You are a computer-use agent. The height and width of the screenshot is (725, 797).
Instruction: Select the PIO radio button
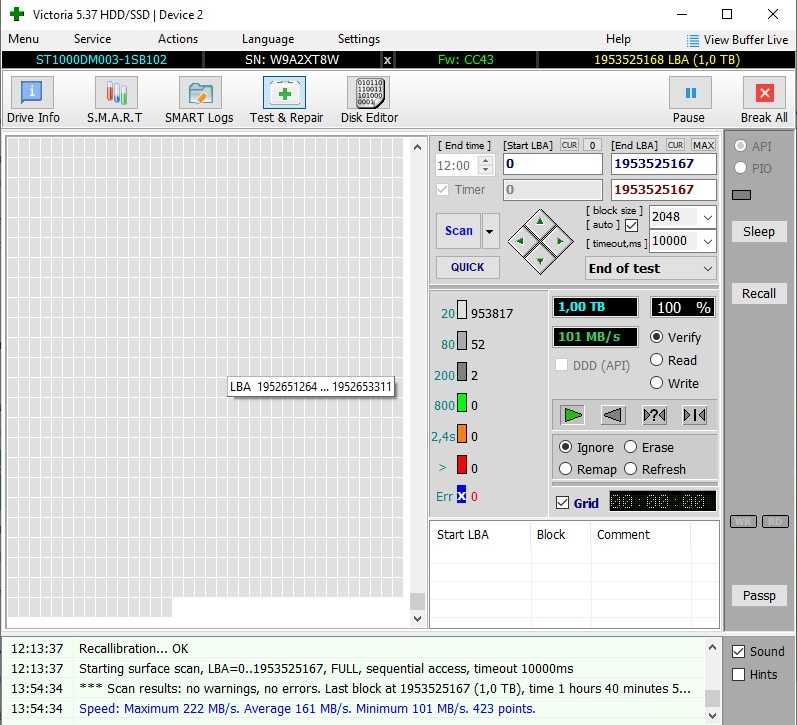(740, 168)
